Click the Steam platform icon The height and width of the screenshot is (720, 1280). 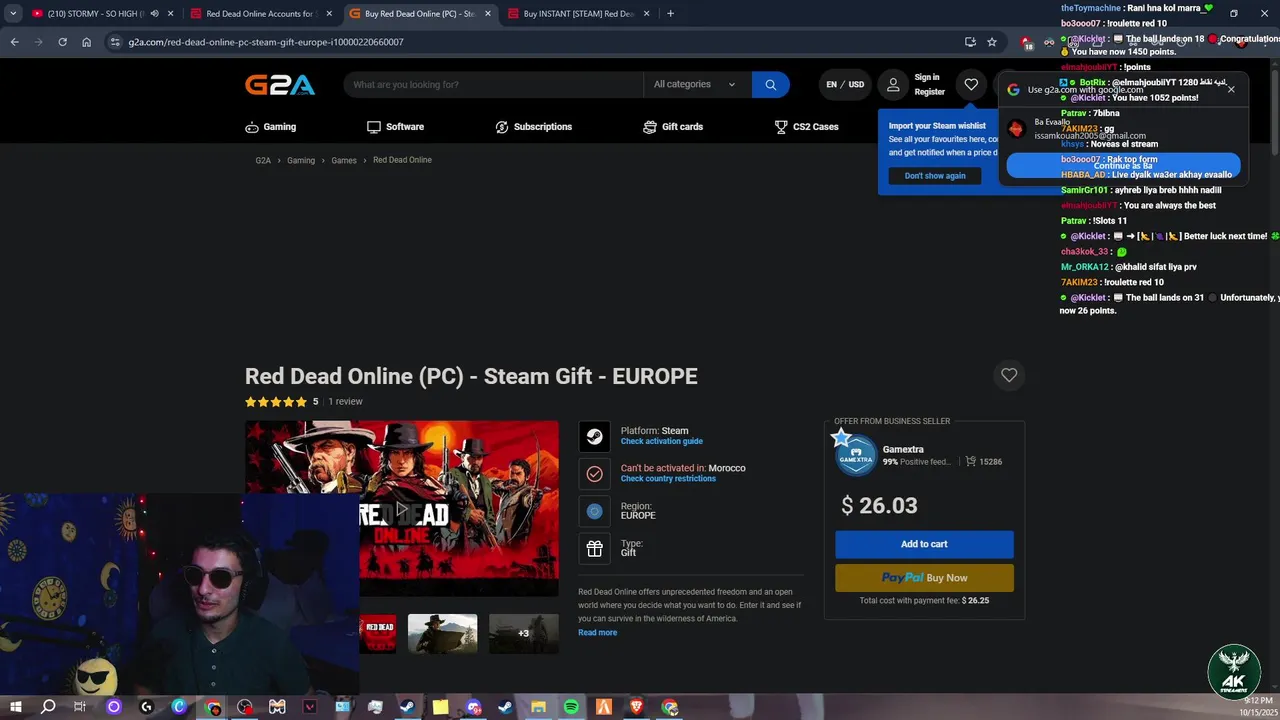click(x=594, y=436)
